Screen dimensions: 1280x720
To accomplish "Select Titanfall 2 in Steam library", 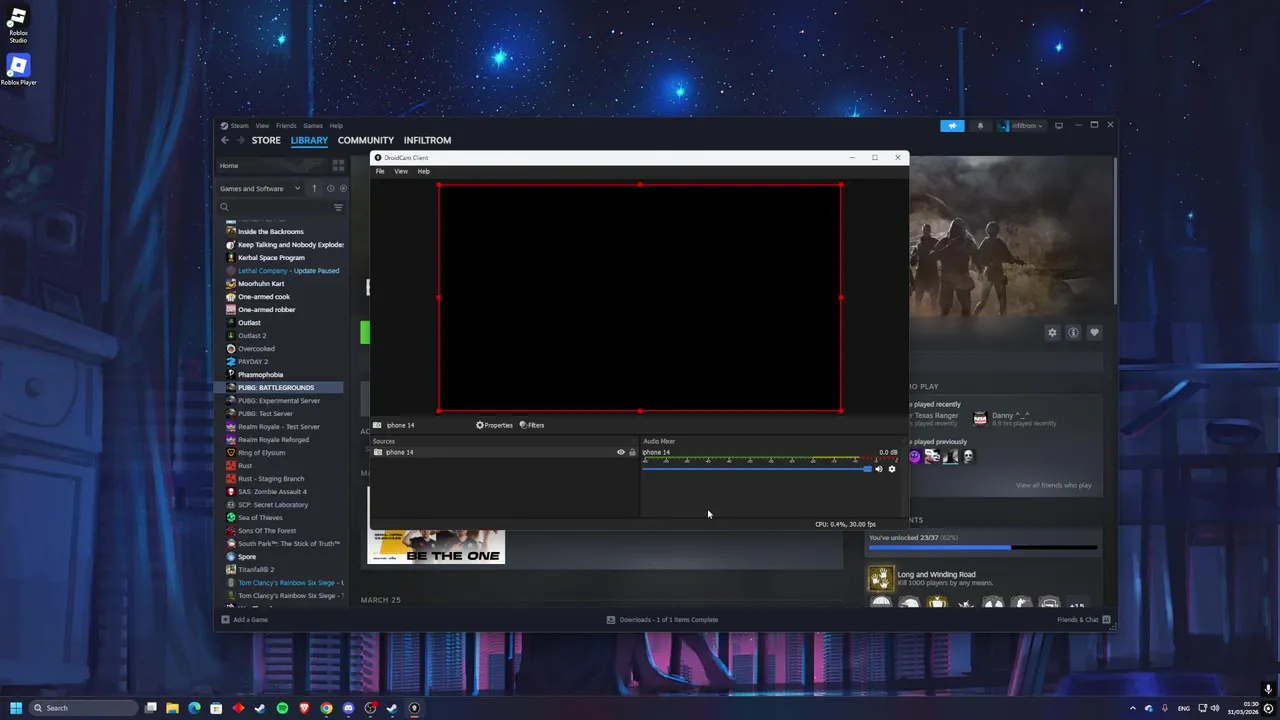I will (256, 569).
